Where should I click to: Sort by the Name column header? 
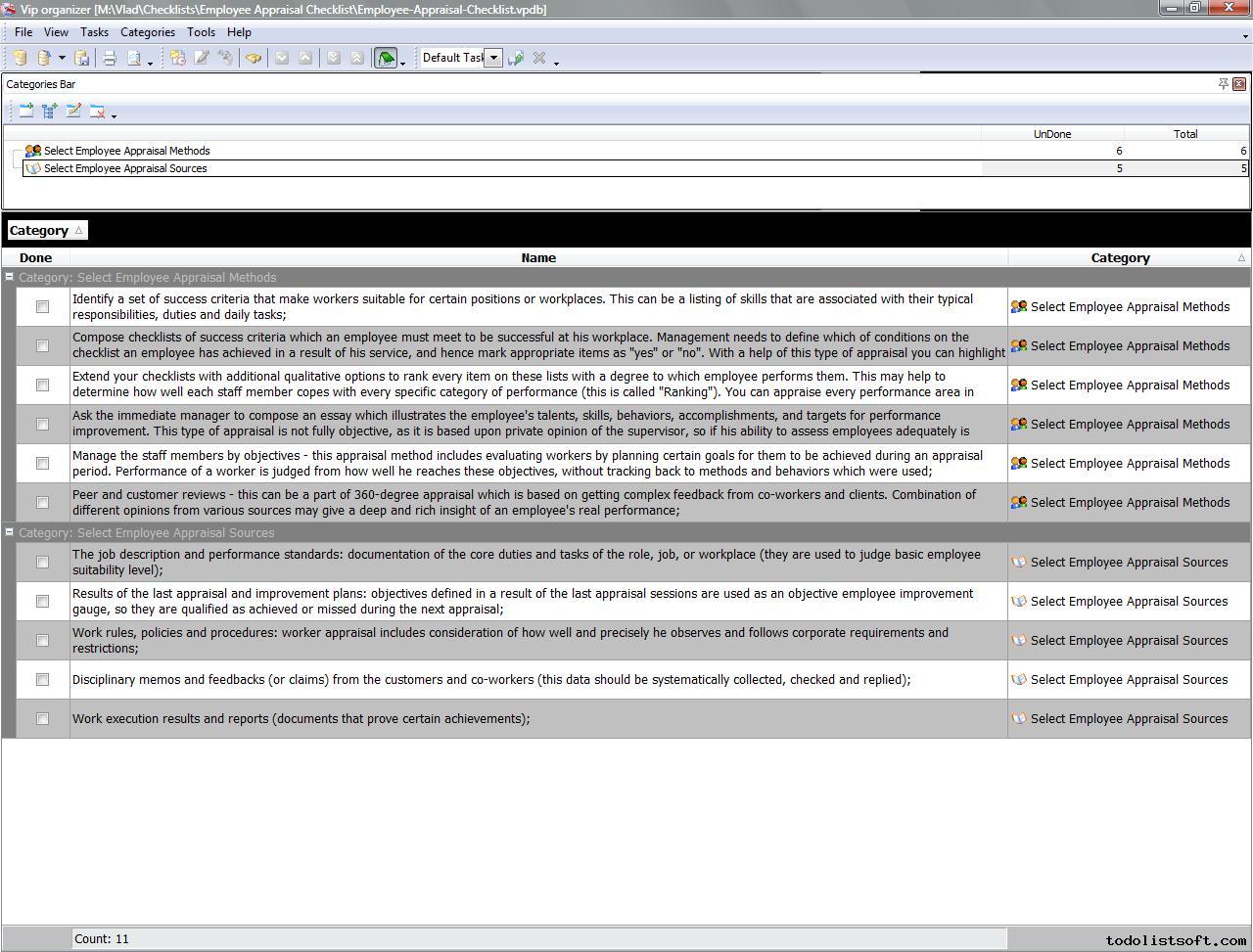[x=538, y=258]
